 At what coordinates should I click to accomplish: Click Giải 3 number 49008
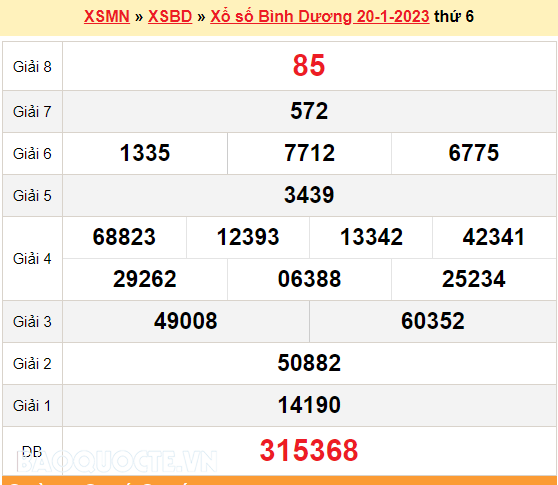click(185, 321)
